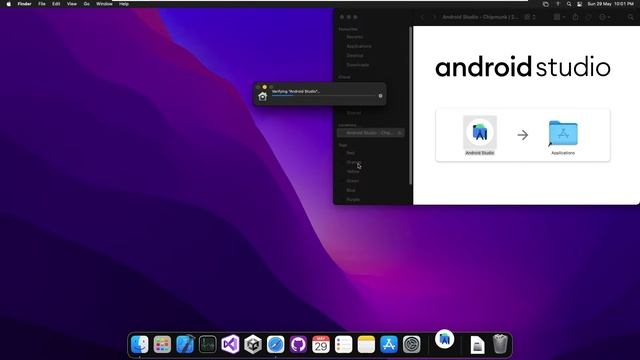Screen dimensions: 640x360
Task: Open the view switcher dropdown in Finder toolbar
Action: coord(530,17)
